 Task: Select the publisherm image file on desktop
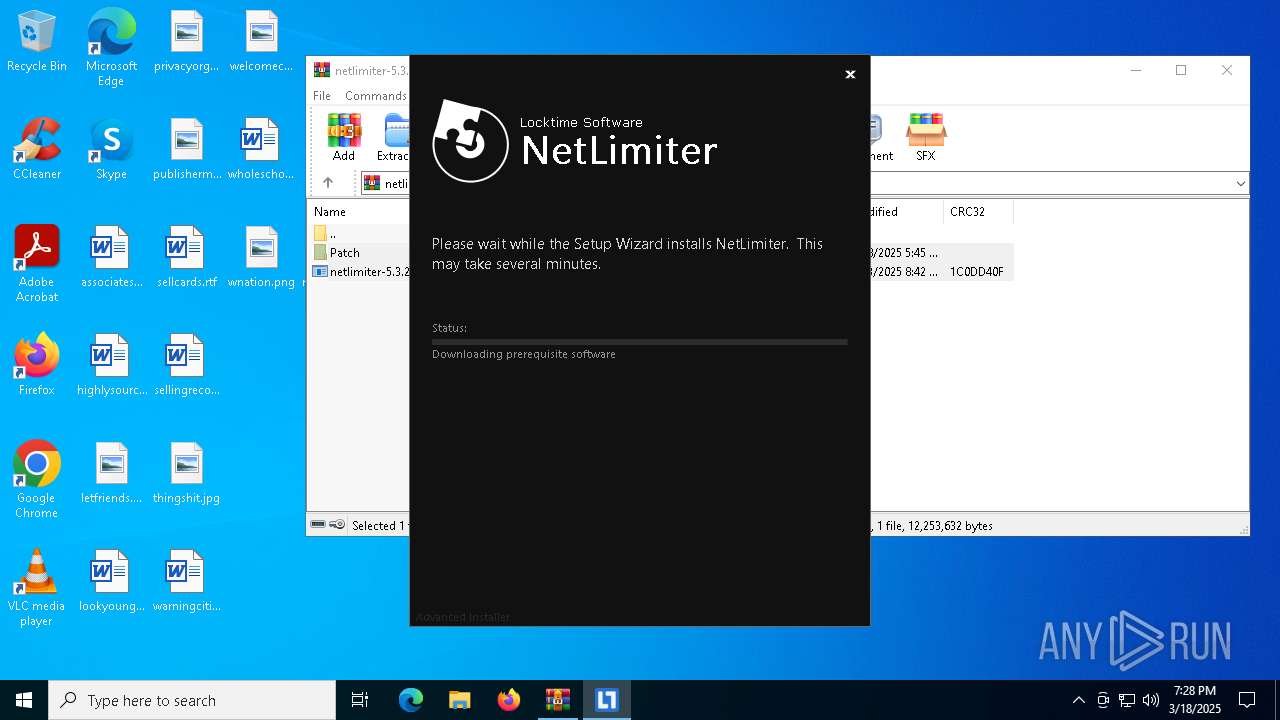coord(186,149)
